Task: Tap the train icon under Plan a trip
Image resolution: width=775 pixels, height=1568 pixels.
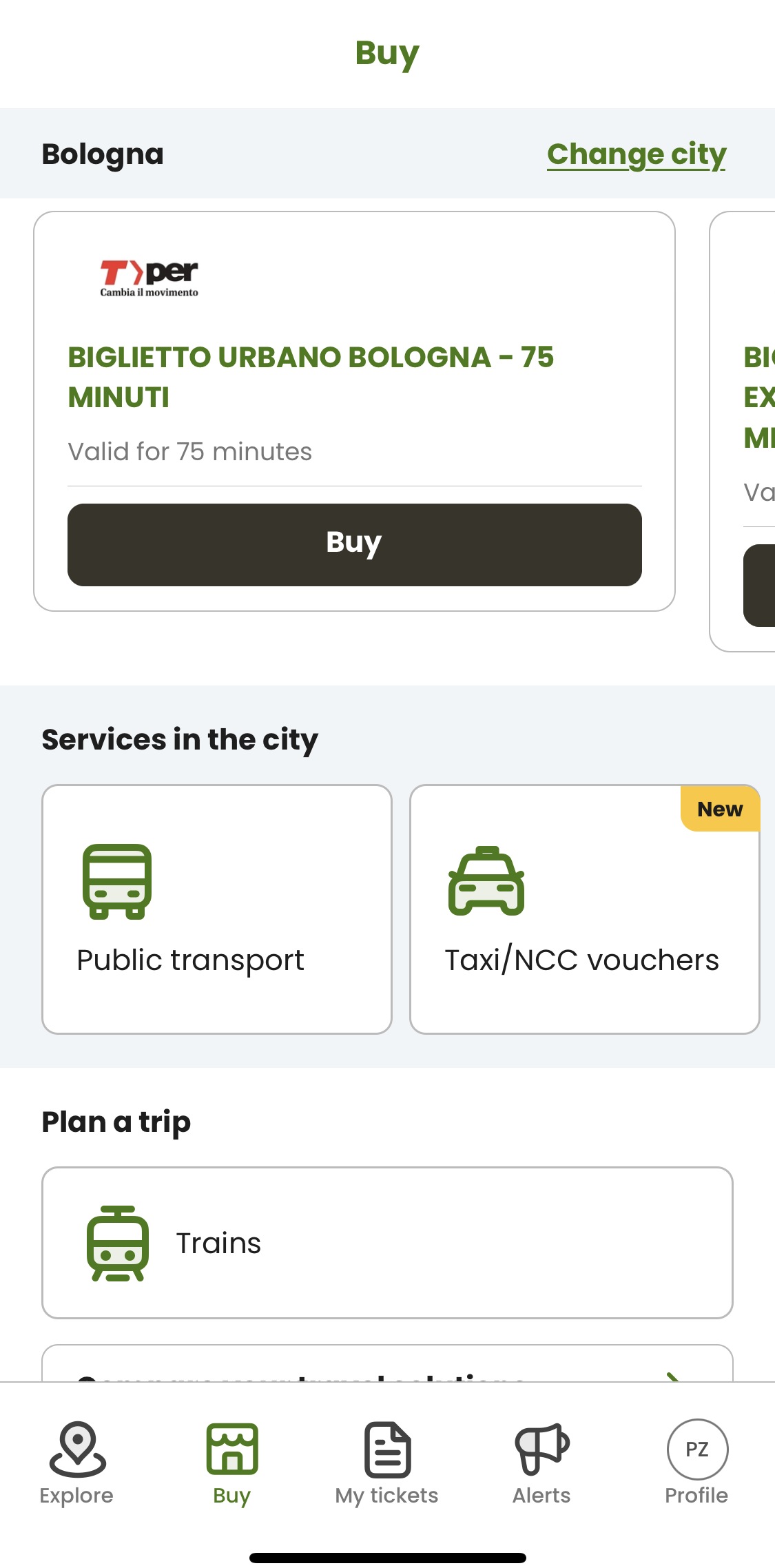Action: click(118, 1243)
